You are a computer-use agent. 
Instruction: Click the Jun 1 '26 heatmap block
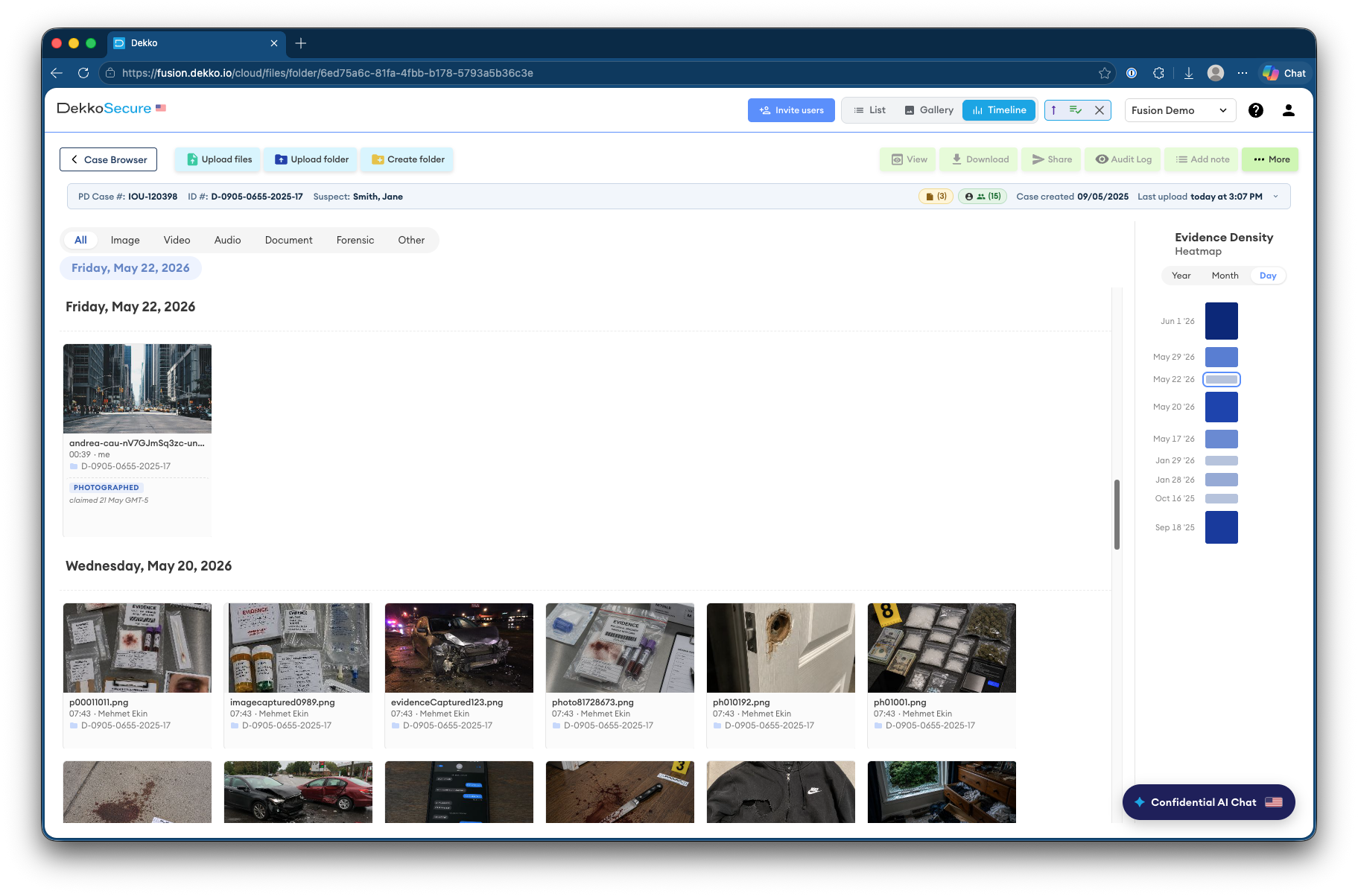1222,321
